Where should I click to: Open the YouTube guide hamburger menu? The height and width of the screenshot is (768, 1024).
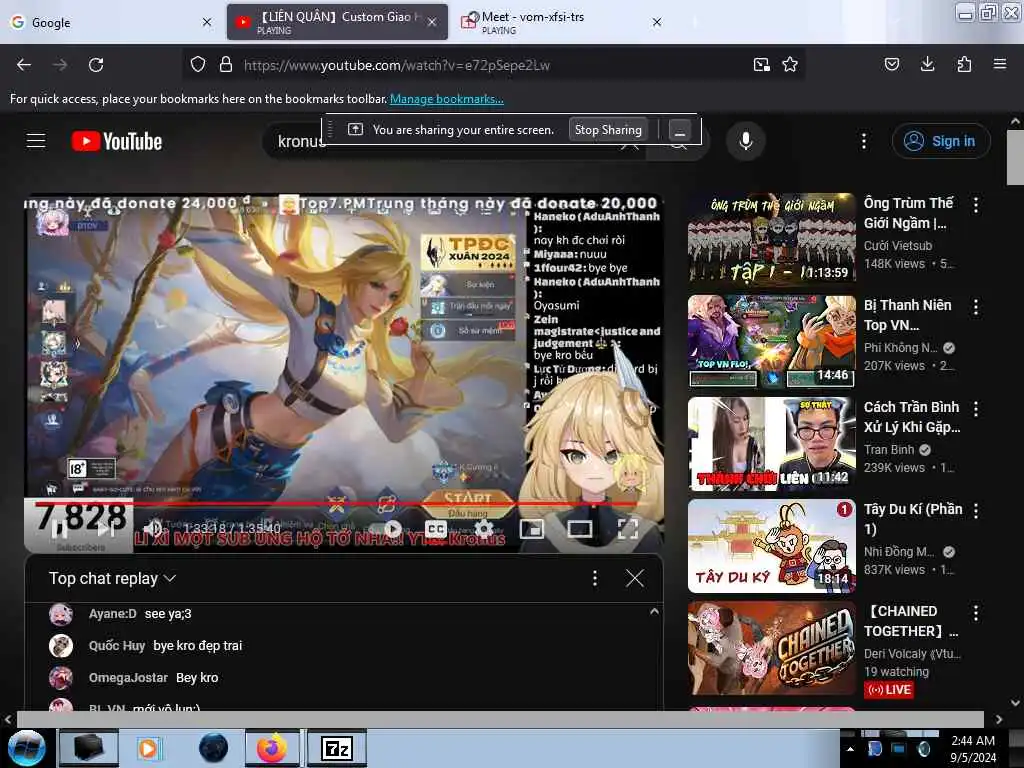point(36,141)
